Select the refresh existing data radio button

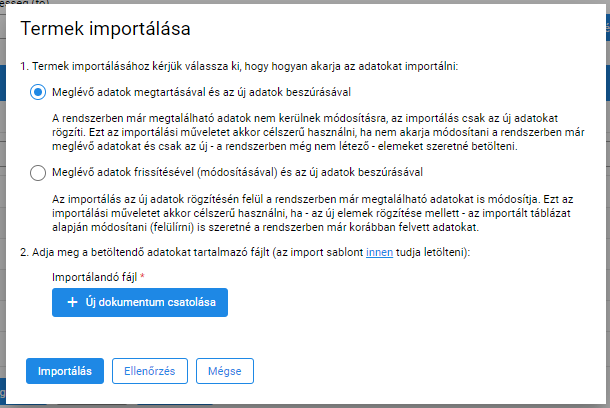(38, 172)
